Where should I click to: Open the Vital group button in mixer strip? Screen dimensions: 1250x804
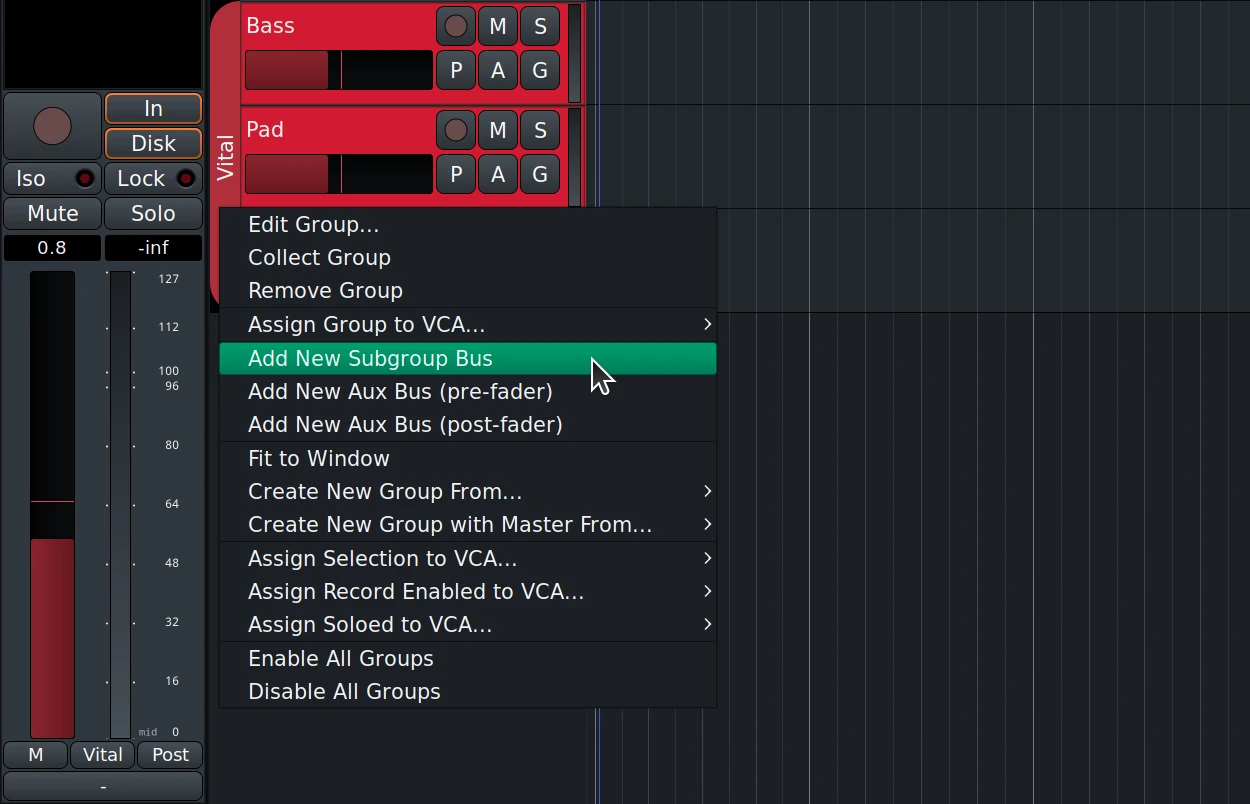(x=103, y=755)
